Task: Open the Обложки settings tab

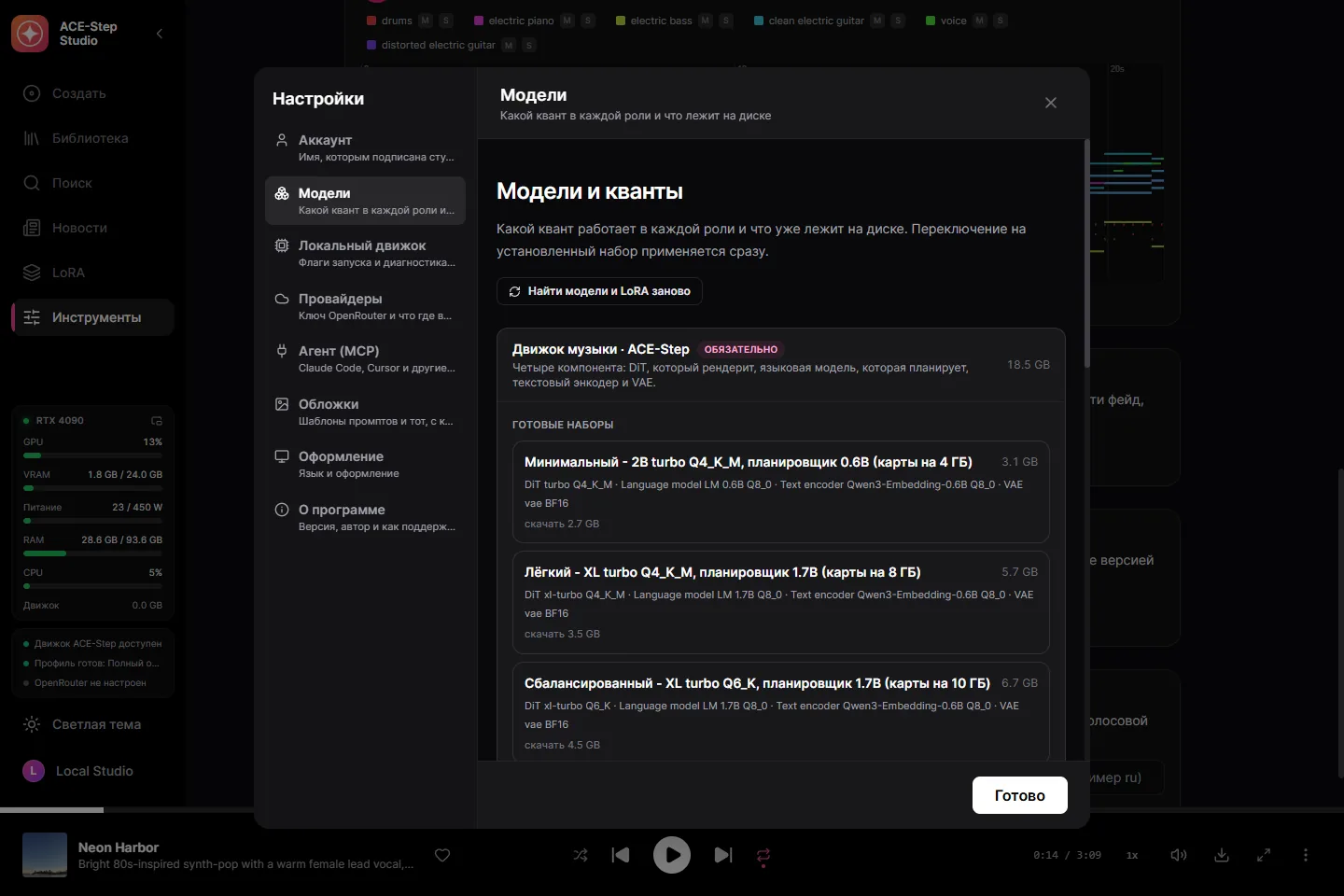Action: point(365,412)
